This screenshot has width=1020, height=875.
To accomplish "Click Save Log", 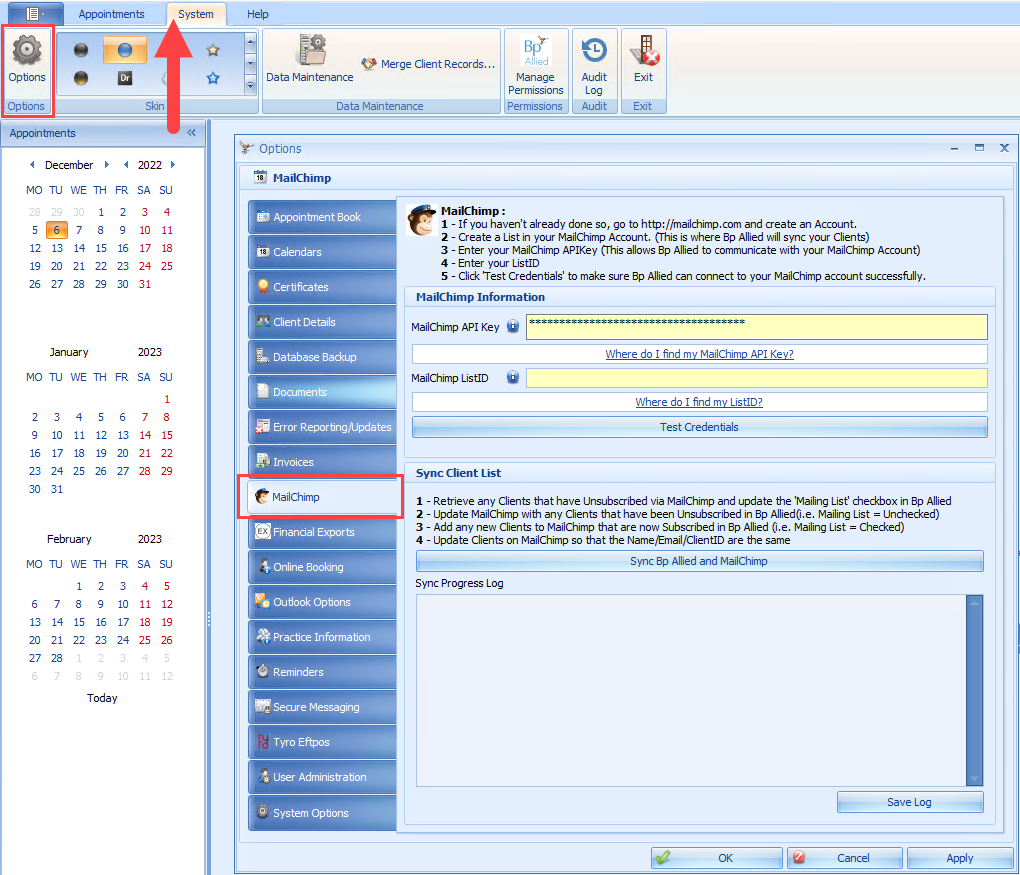I will (909, 802).
